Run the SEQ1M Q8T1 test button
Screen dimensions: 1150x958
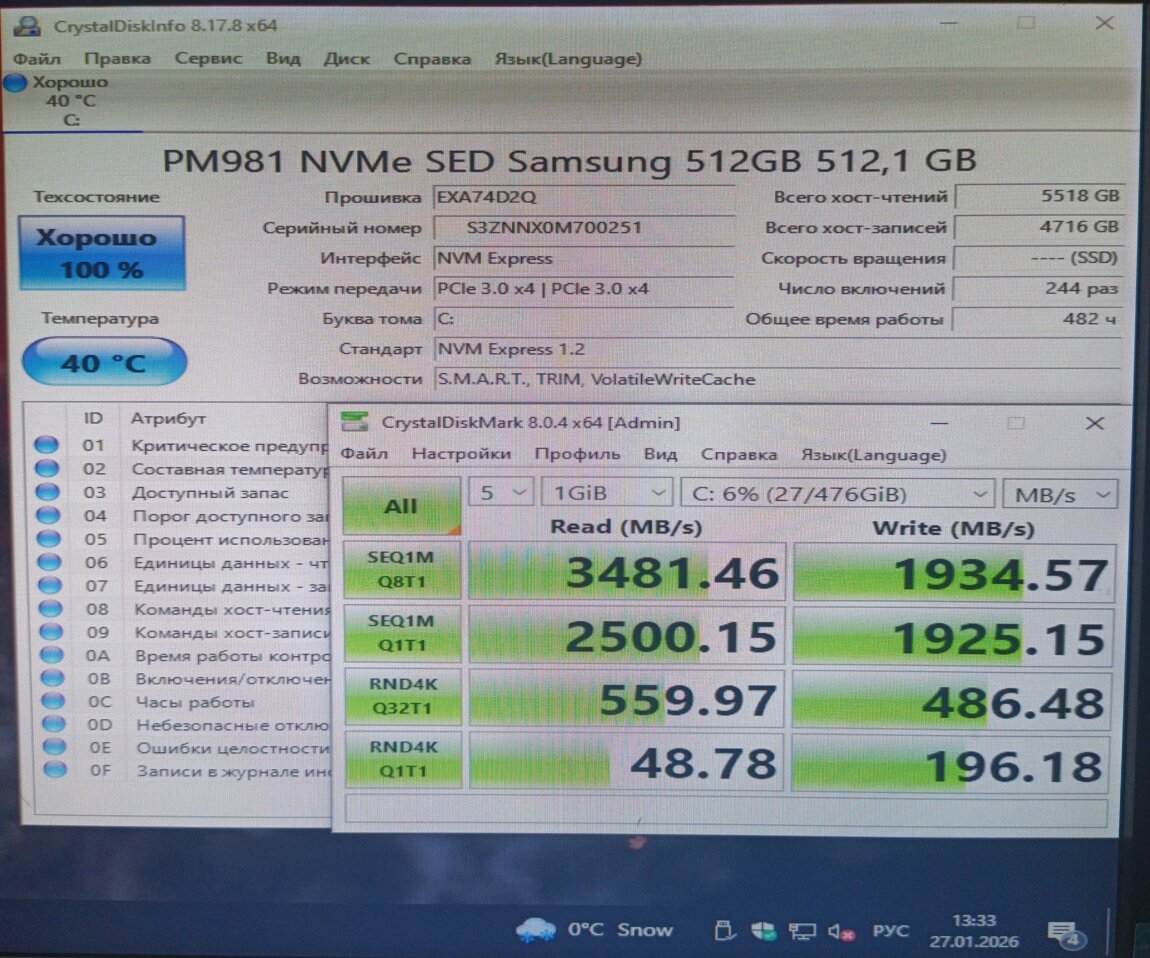coord(402,571)
